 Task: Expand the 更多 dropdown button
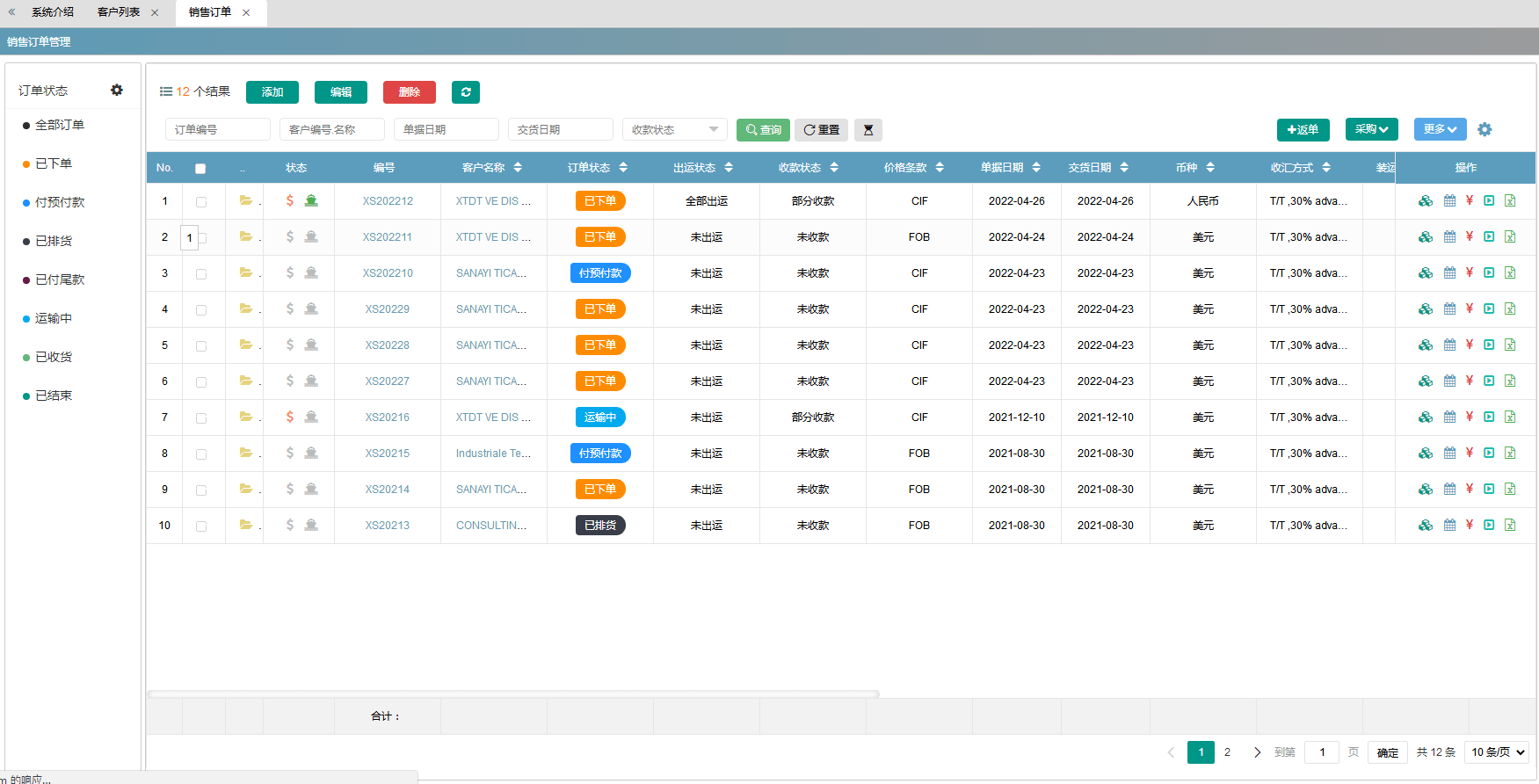[x=1440, y=129]
